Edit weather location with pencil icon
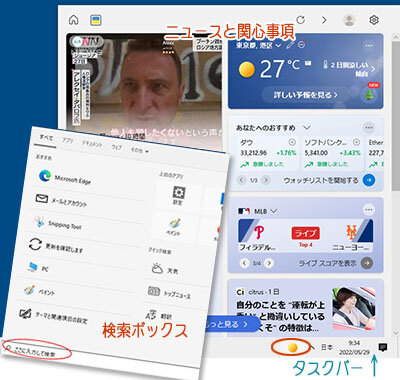This screenshot has width=400, height=380. pyautogui.click(x=290, y=45)
